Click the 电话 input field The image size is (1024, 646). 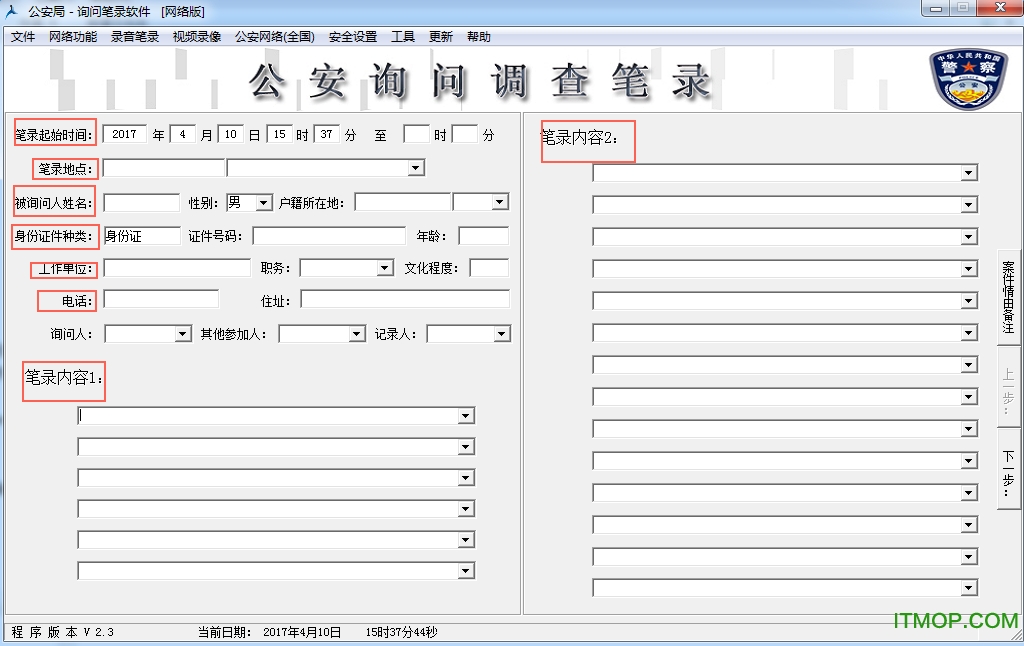click(x=160, y=299)
